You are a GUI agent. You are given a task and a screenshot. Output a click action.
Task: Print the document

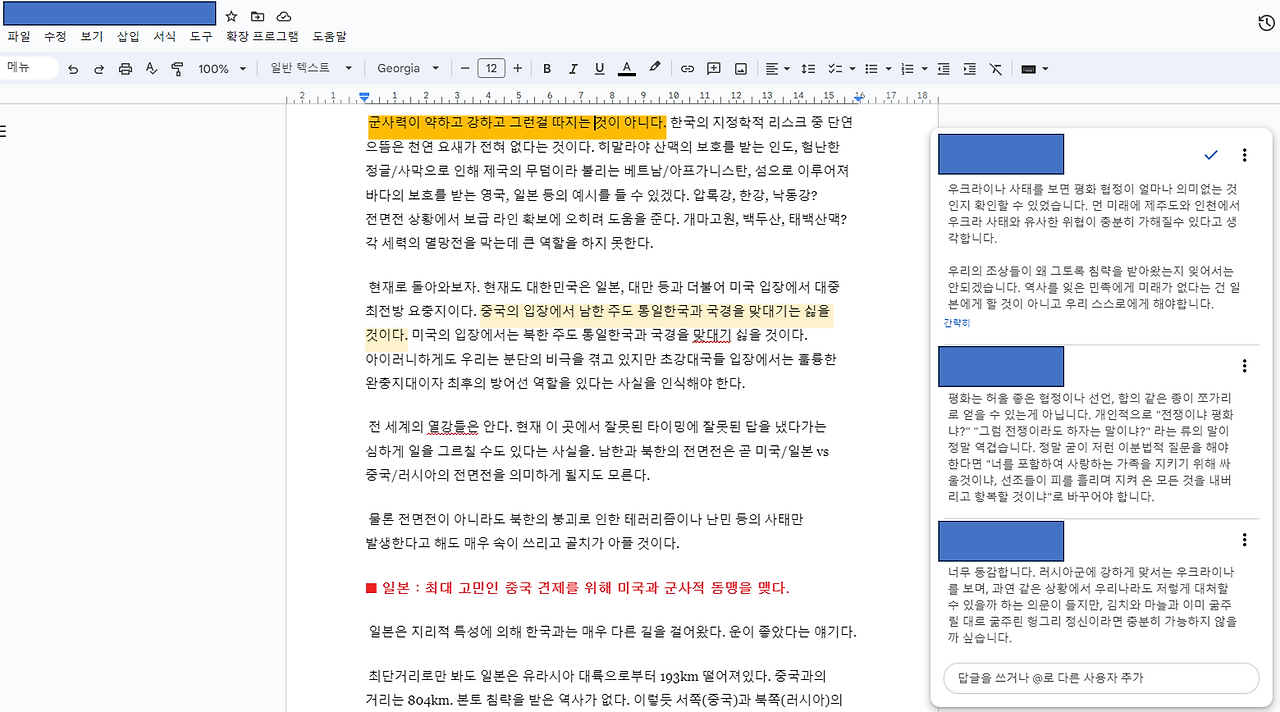[125, 69]
